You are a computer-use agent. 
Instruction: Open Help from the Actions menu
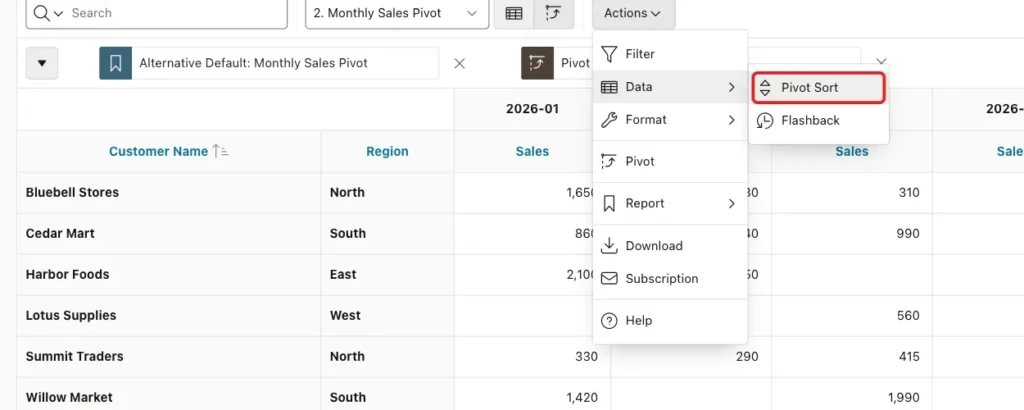pyautogui.click(x=670, y=321)
